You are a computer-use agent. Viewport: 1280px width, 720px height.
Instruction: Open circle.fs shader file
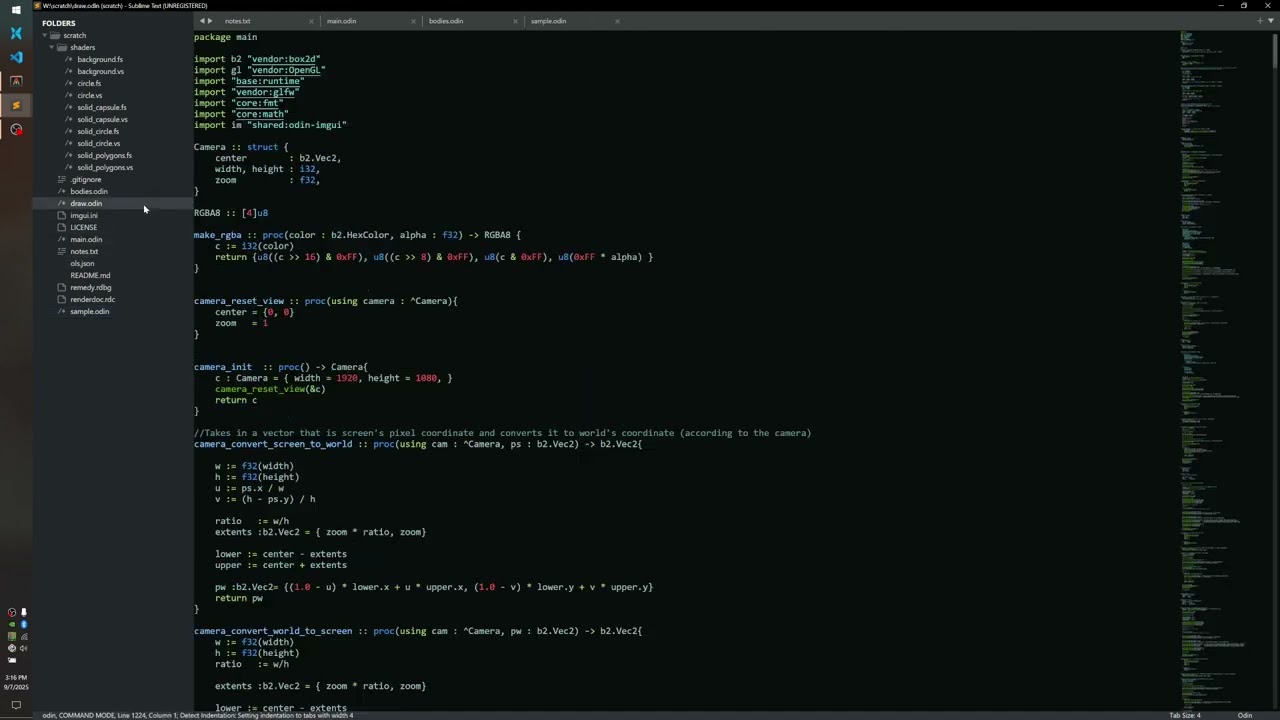coord(89,83)
